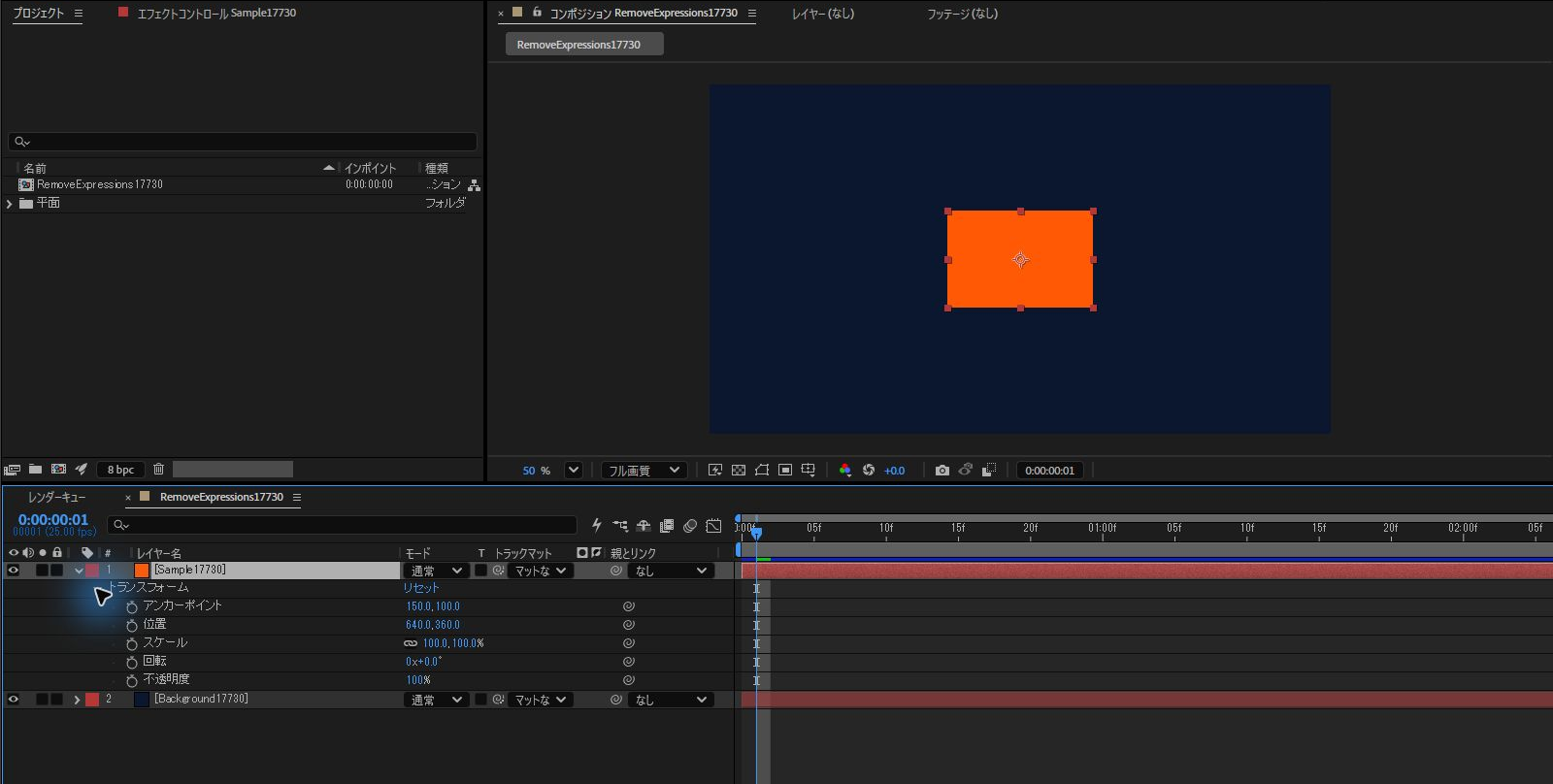The image size is (1553, 784).
Task: Click the reset exposure aperture icon
Action: [x=869, y=470]
